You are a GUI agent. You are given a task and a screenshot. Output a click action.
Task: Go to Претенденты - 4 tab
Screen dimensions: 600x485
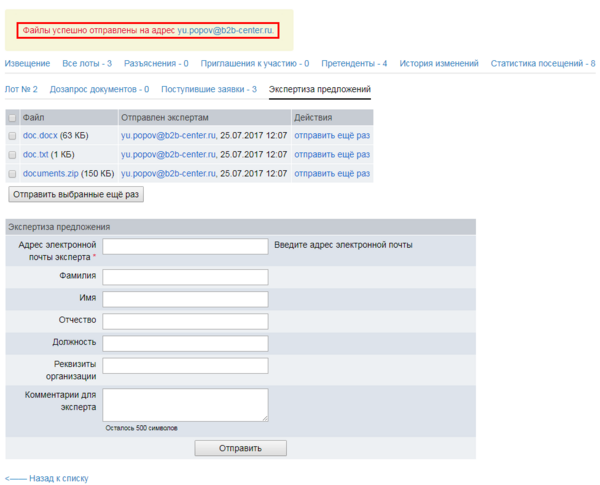tap(355, 63)
